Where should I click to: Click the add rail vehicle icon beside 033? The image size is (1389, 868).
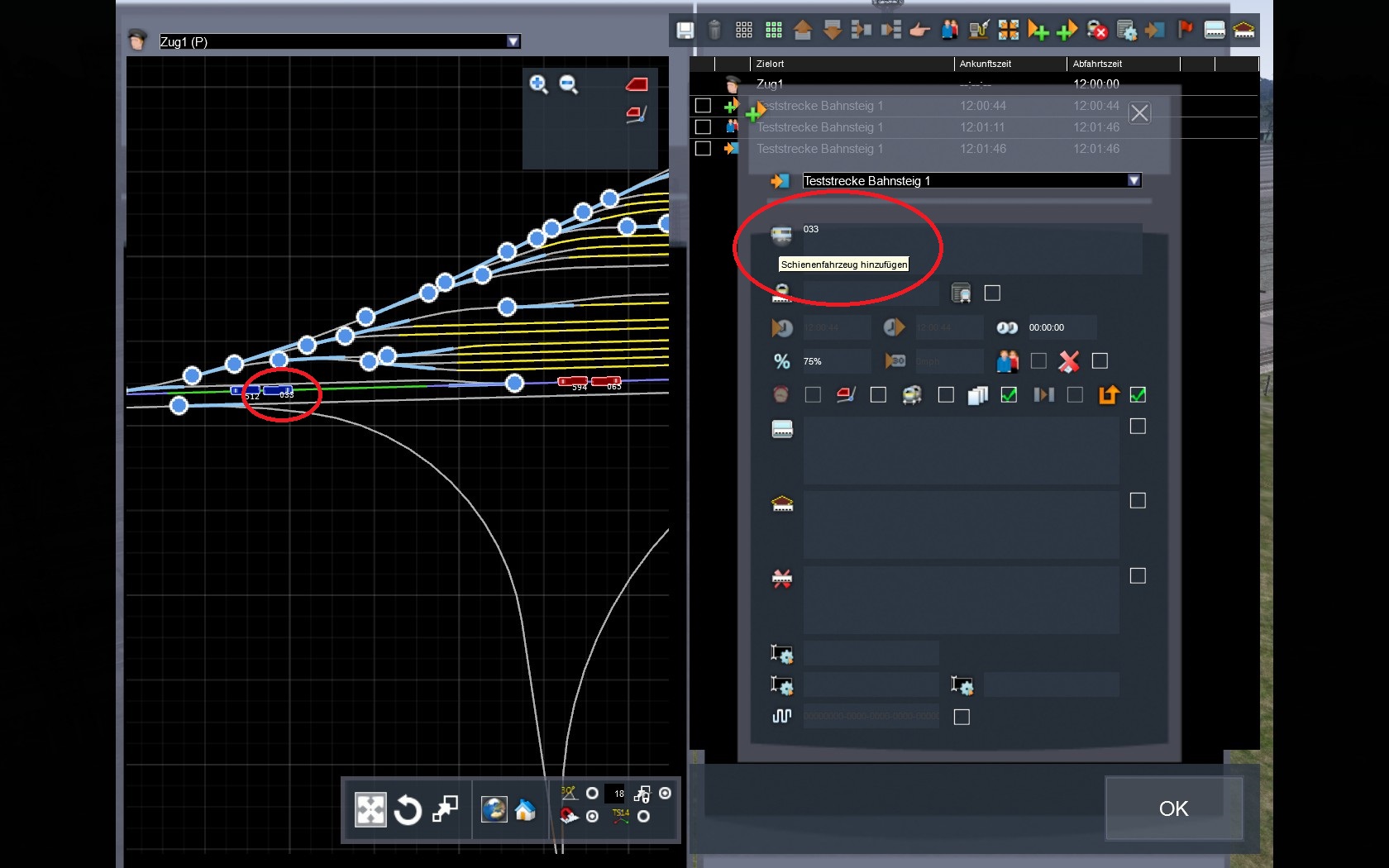pyautogui.click(x=781, y=236)
